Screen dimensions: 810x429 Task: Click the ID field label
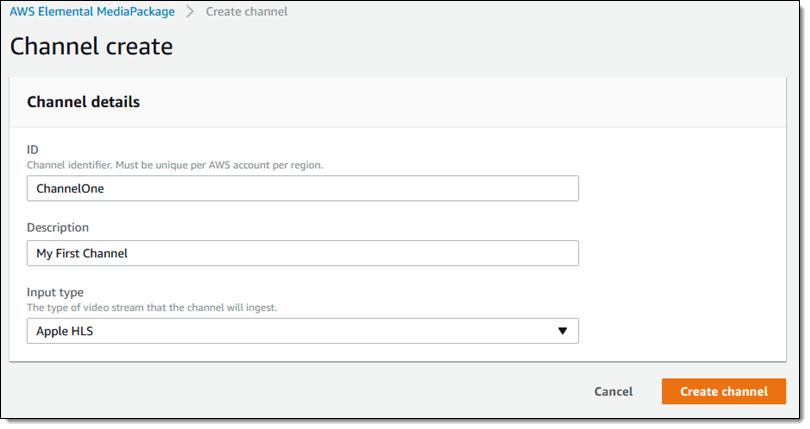coord(33,149)
